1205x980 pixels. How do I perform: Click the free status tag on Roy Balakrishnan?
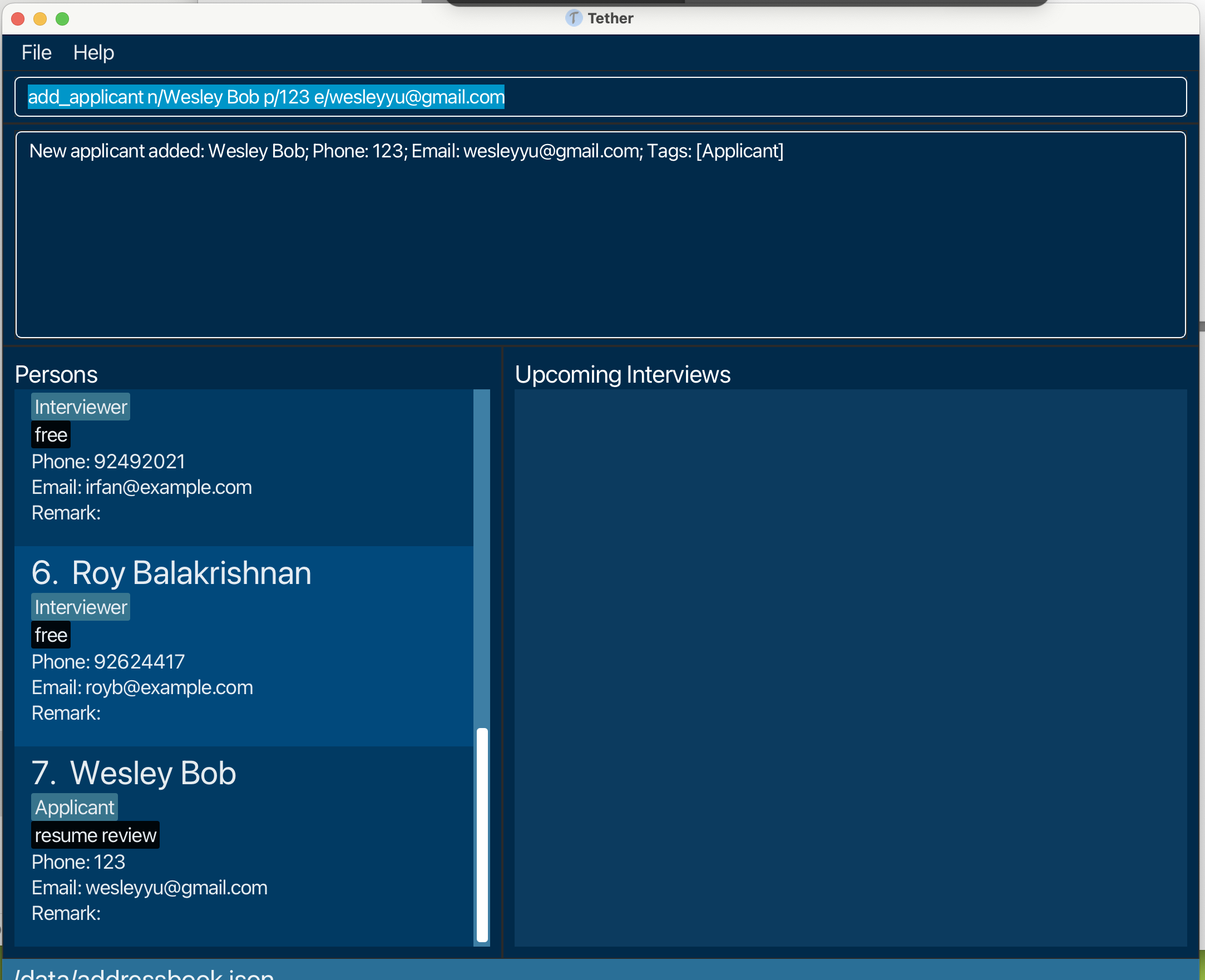[51, 634]
